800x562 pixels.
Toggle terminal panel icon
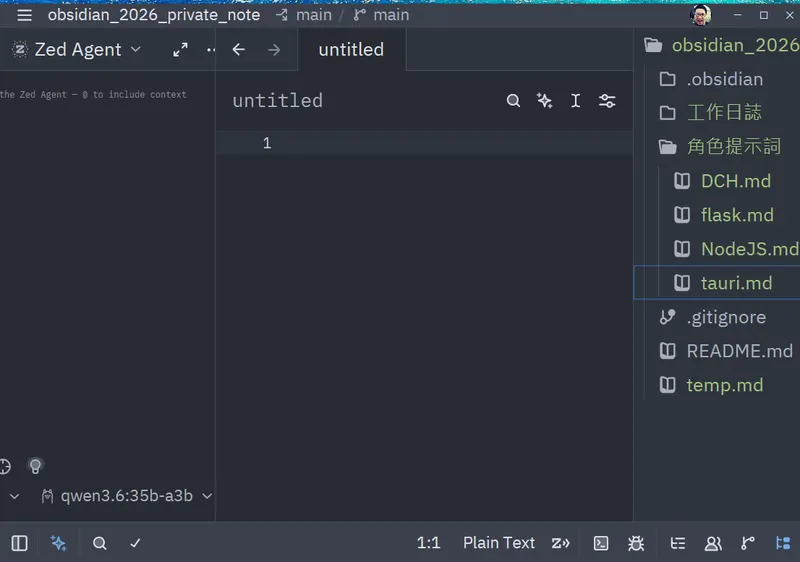coord(601,543)
